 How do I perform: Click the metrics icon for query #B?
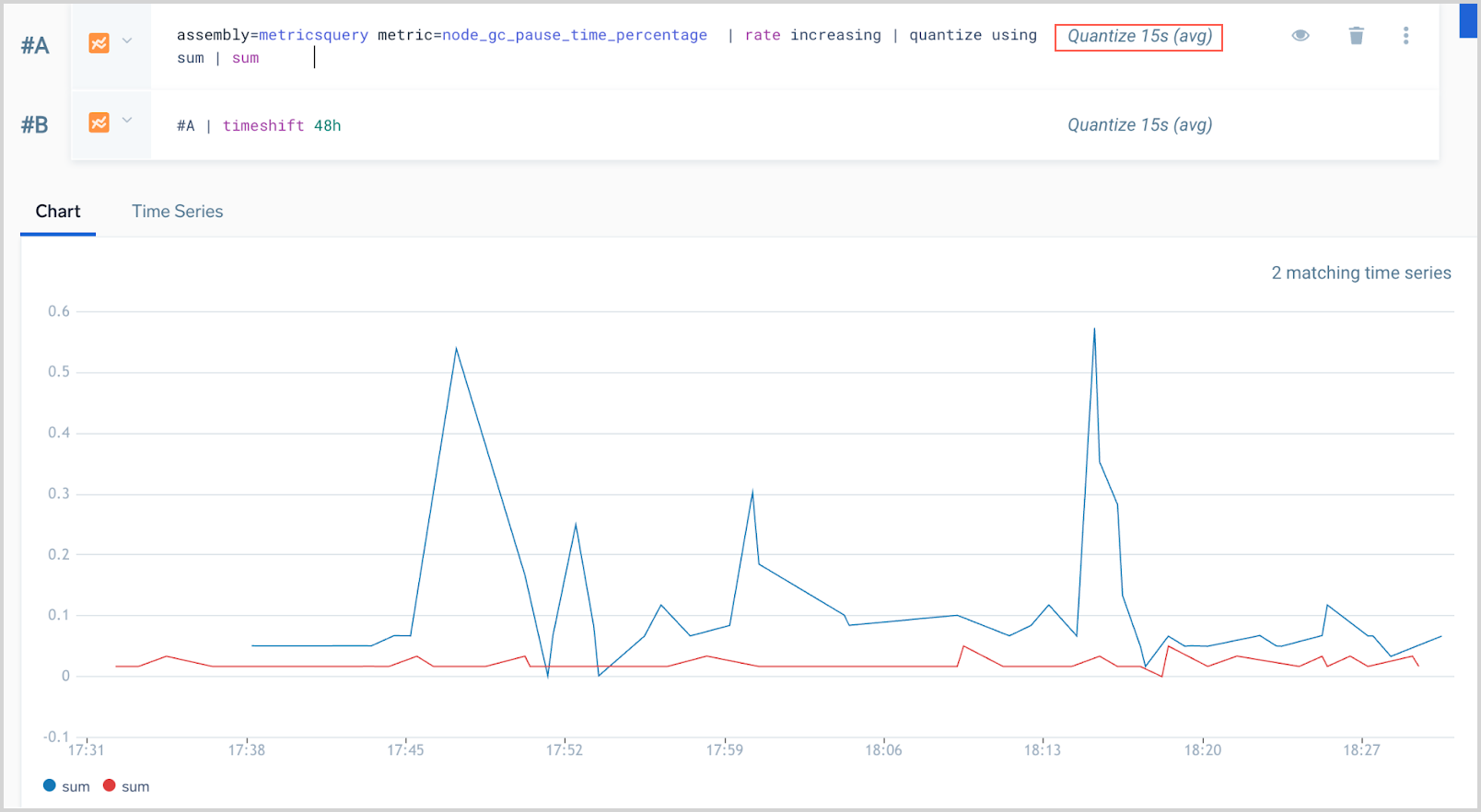pos(99,122)
